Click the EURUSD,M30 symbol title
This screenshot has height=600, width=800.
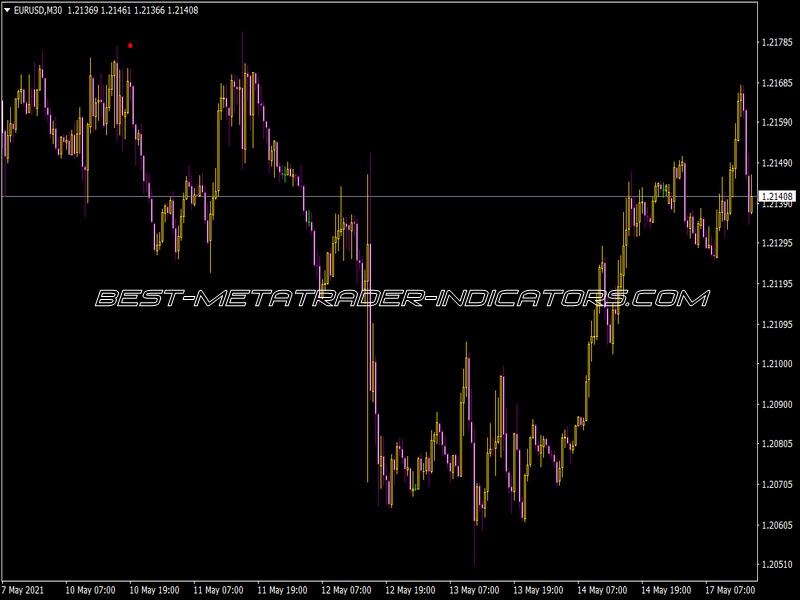coord(38,10)
